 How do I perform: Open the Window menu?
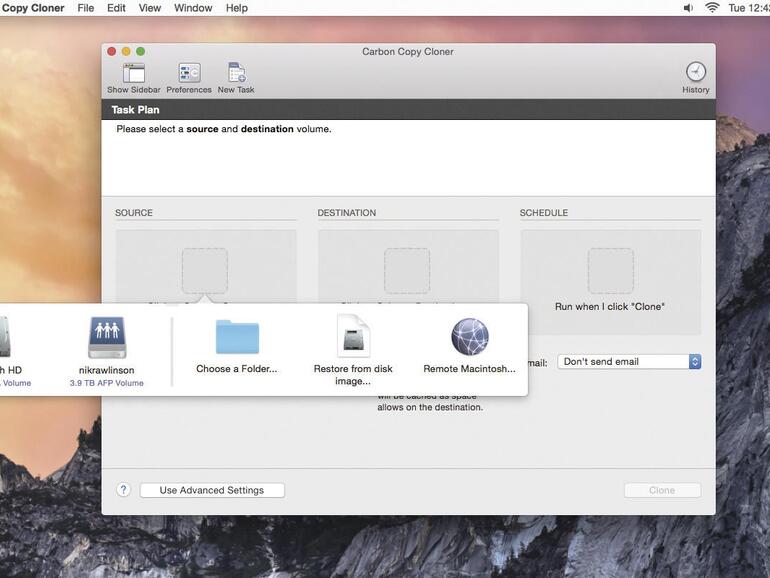click(x=193, y=8)
